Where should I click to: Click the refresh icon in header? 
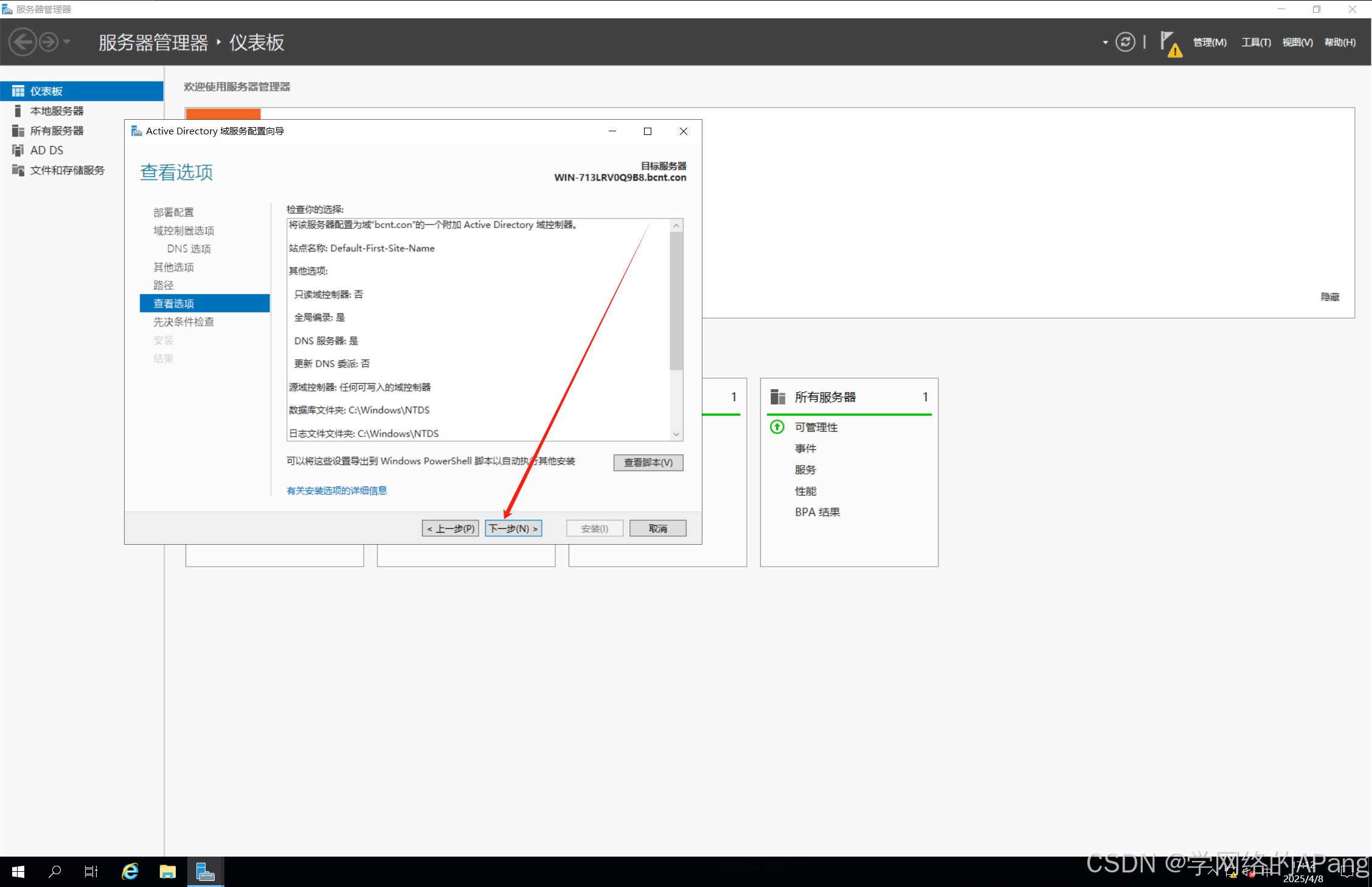(x=1125, y=42)
